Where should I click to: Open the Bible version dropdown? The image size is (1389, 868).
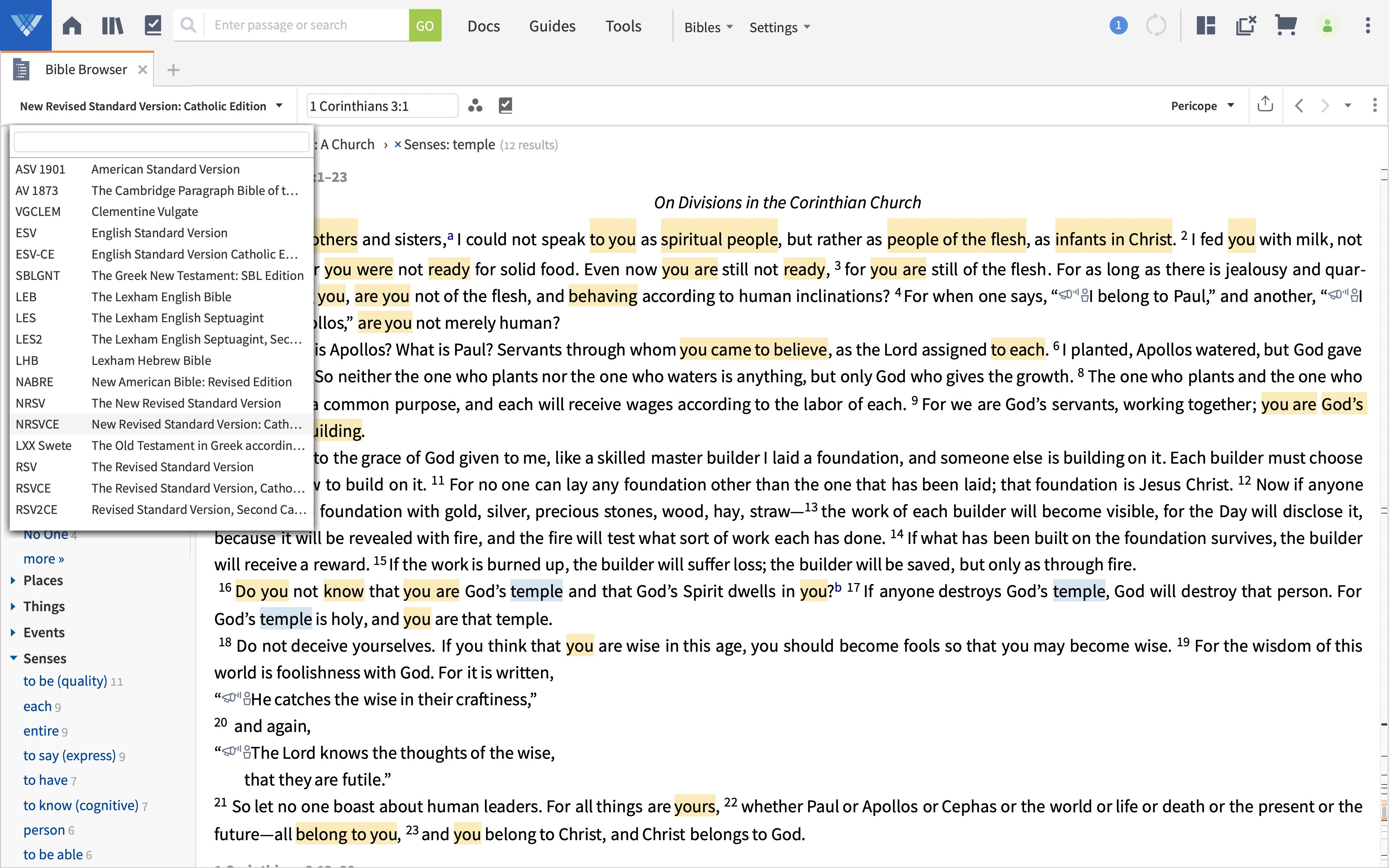pyautogui.click(x=151, y=106)
